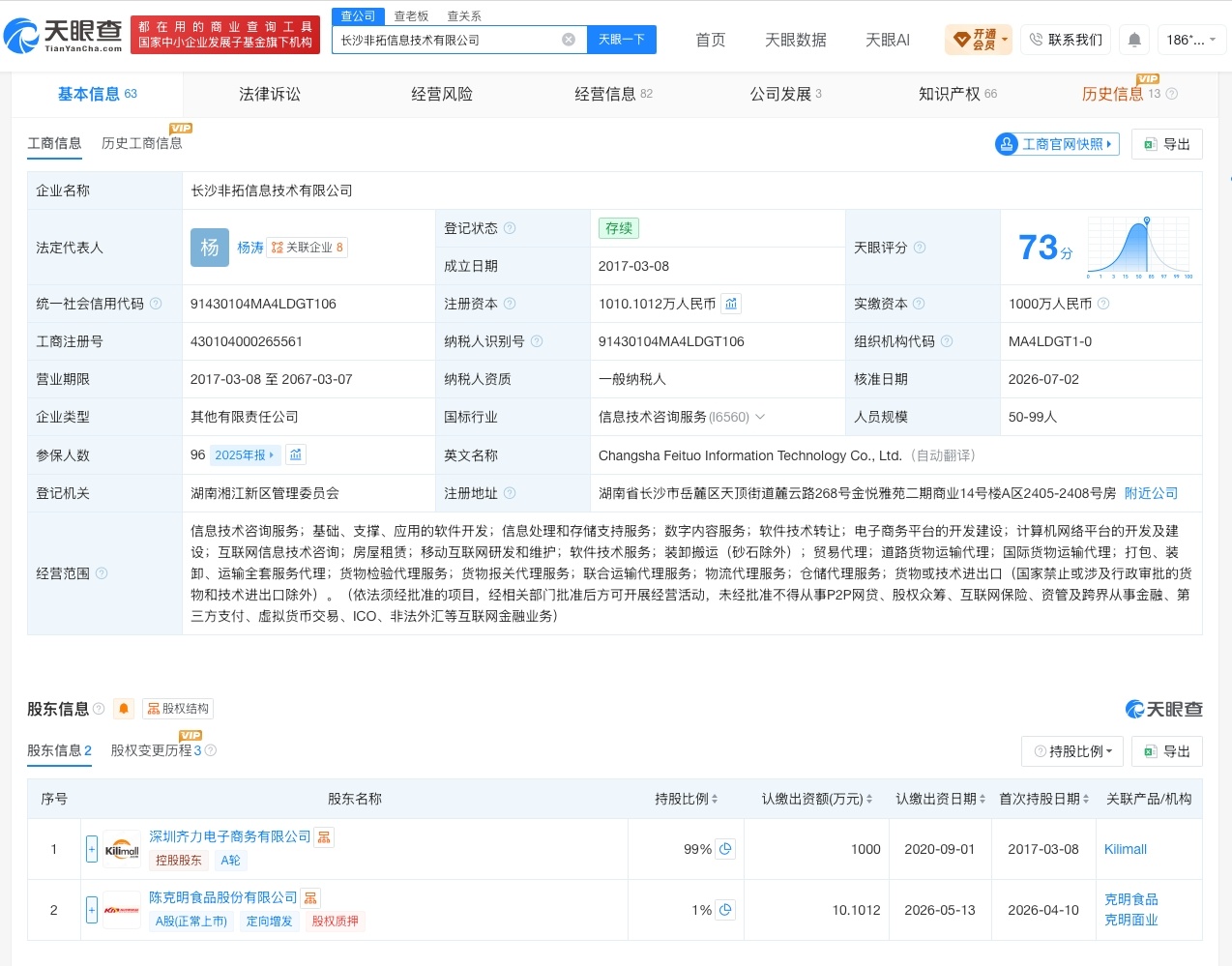1232x966 pixels.
Task: Open 天眼AI in top navigation
Action: tap(888, 40)
